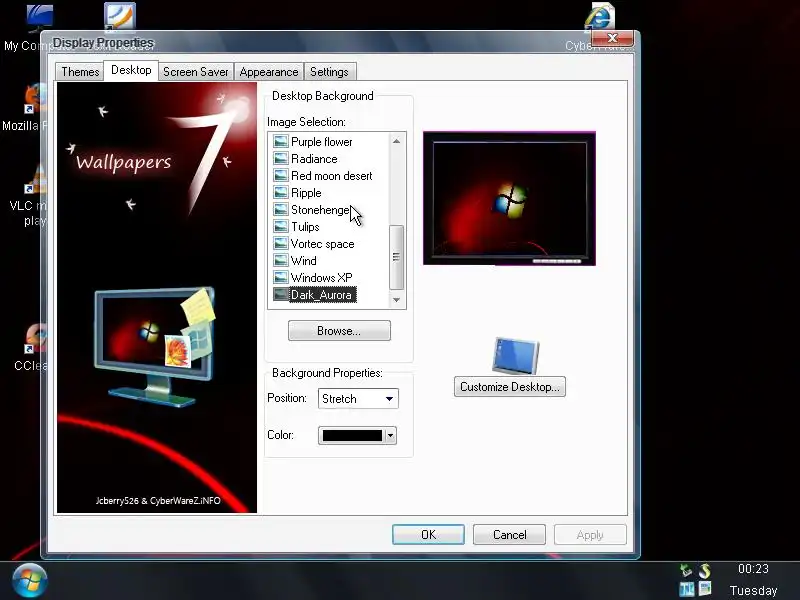Viewport: 800px width, 600px height.
Task: Switch to the Screen Saver tab
Action: (196, 72)
